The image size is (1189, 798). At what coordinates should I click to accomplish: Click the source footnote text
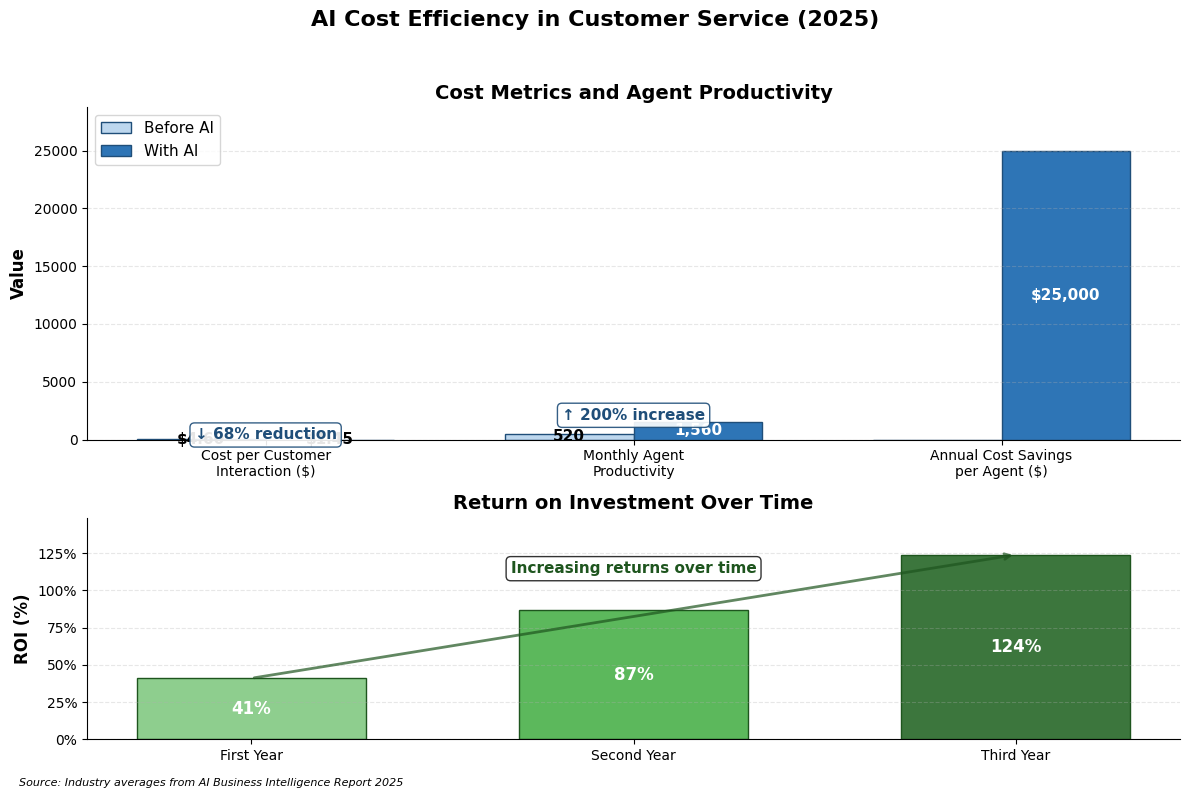211,783
